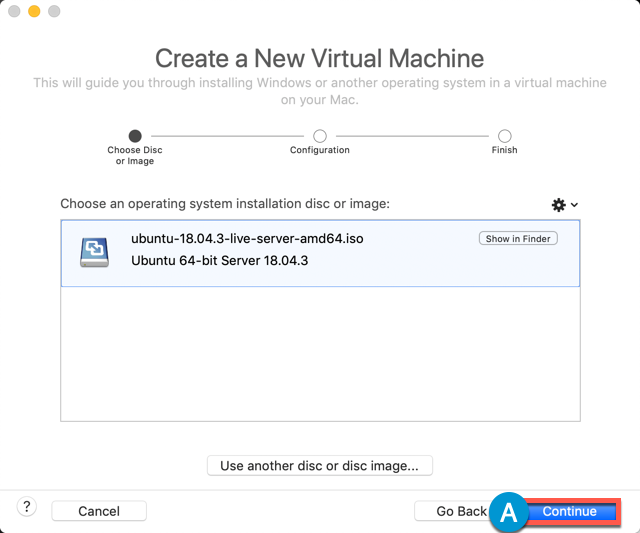Open the gear options dropdown menu
Image resolution: width=640 pixels, height=533 pixels.
point(564,204)
